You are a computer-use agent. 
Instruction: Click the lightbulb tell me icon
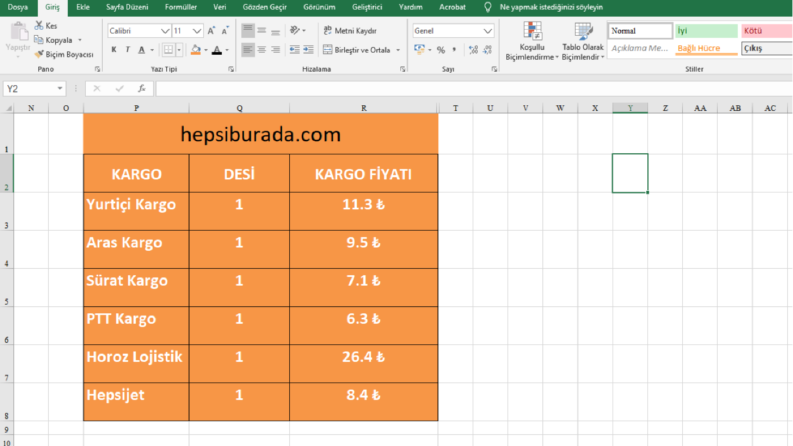click(488, 7)
